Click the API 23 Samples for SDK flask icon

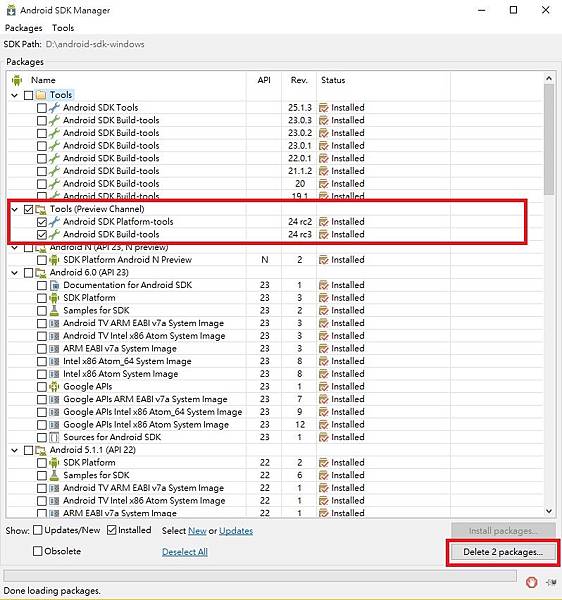click(x=54, y=310)
